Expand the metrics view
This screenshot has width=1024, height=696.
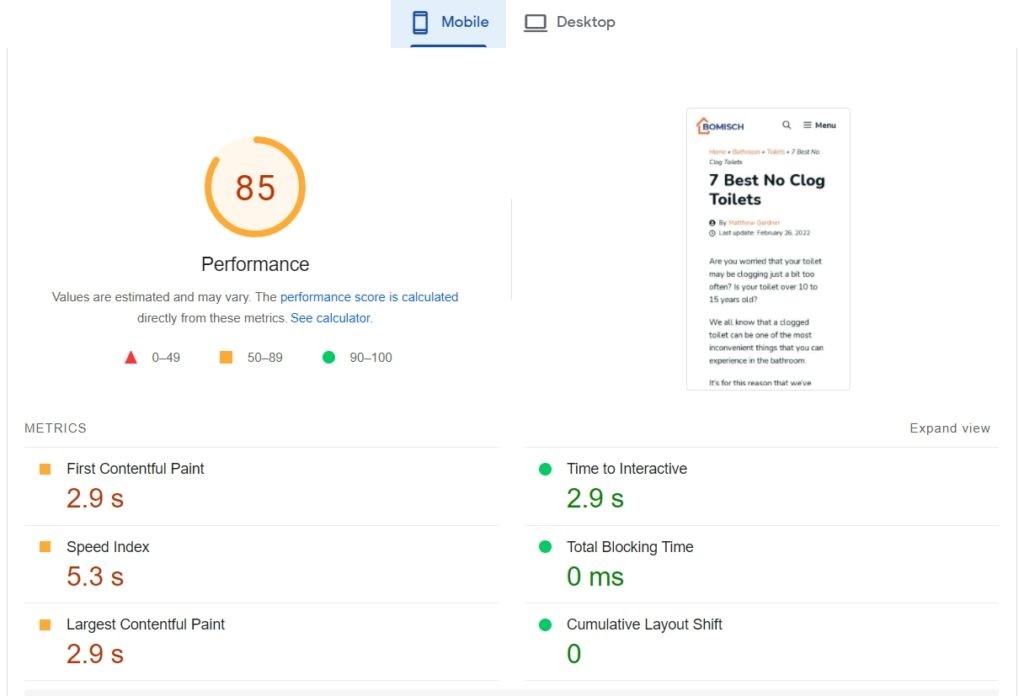pyautogui.click(x=949, y=428)
